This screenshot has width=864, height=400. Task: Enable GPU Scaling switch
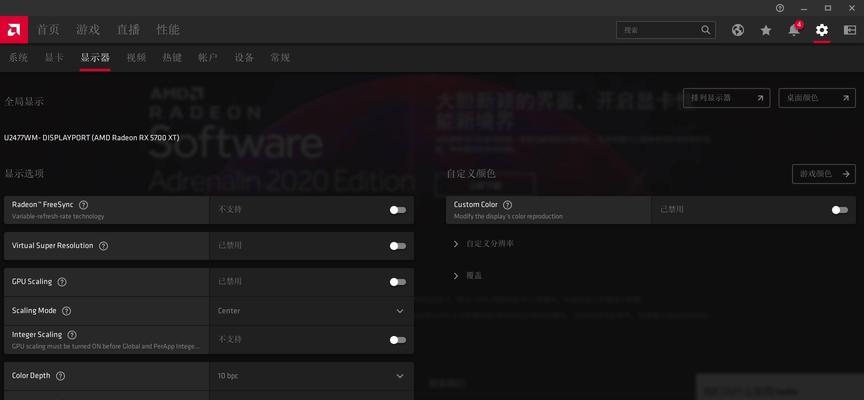click(397, 282)
